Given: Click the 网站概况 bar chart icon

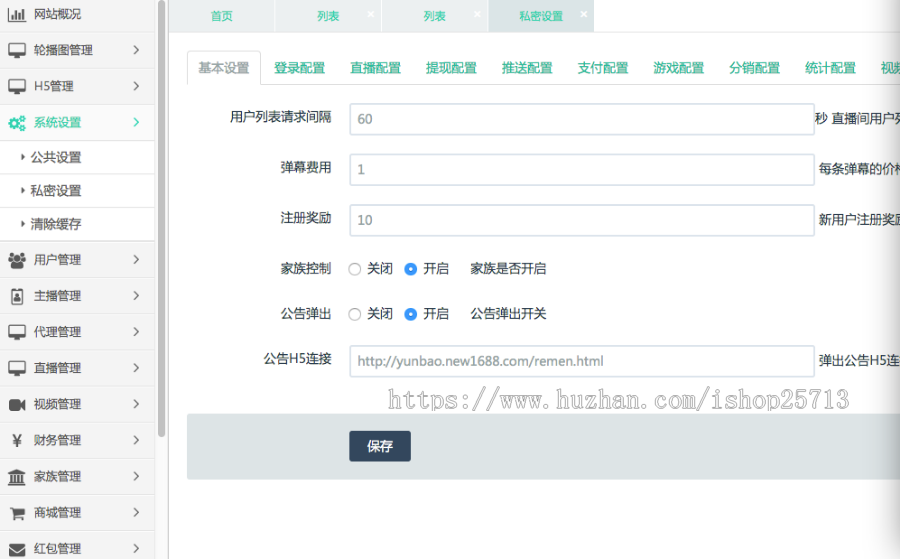Looking at the screenshot, I should tap(17, 14).
